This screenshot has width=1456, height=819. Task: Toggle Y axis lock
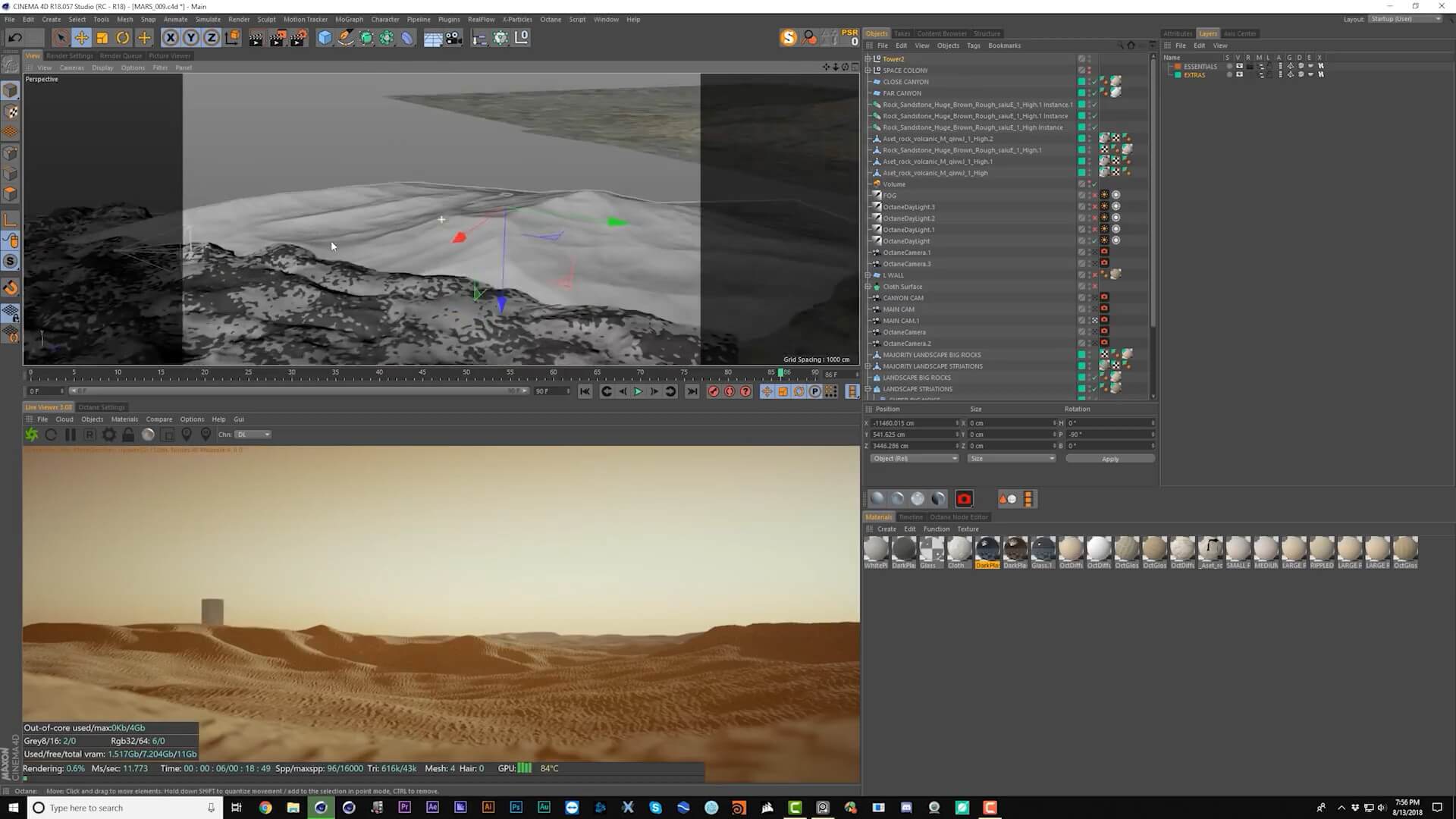191,38
